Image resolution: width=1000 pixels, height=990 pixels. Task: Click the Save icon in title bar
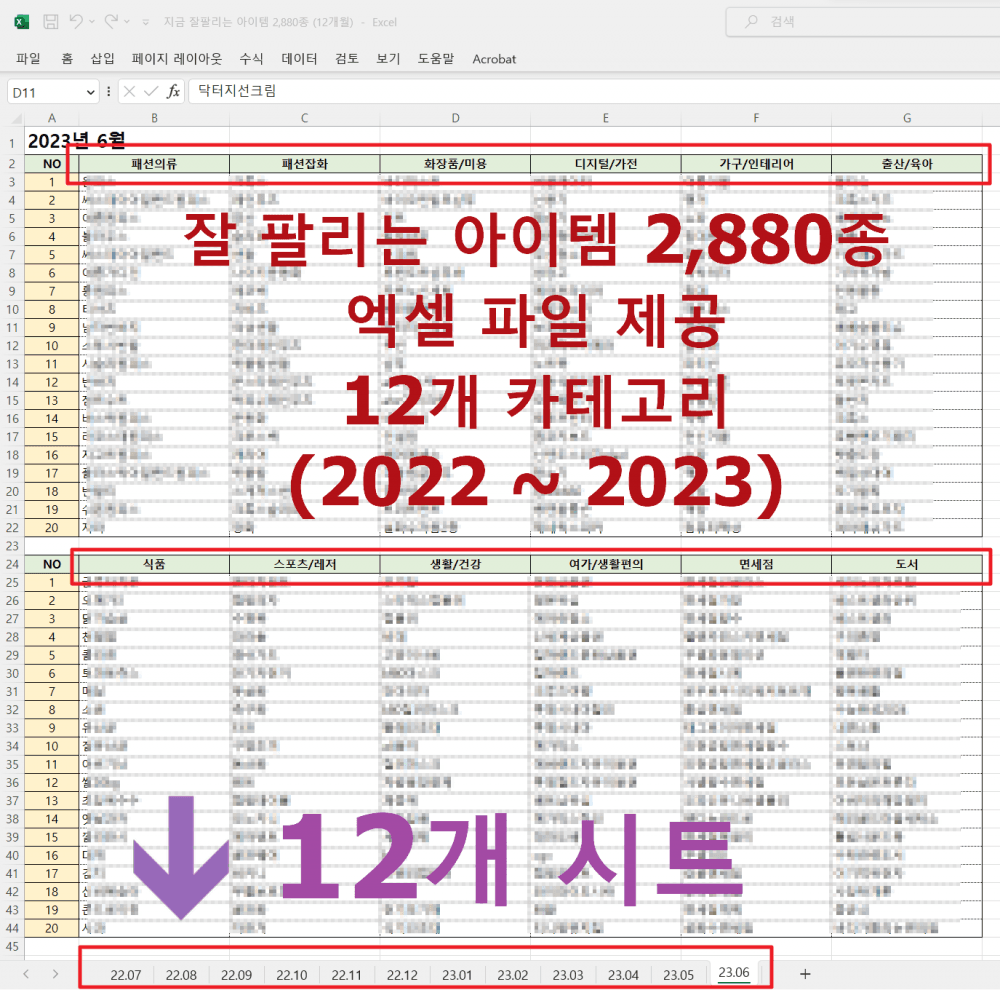click(x=50, y=21)
